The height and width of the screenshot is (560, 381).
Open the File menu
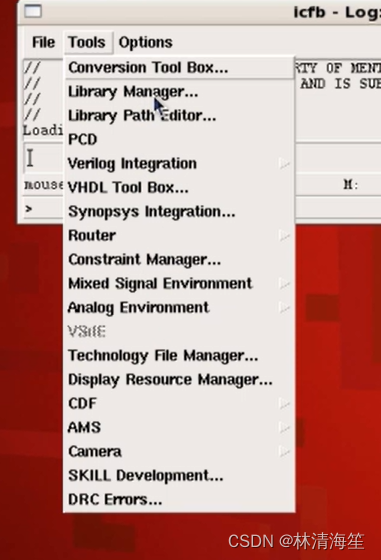pos(43,42)
